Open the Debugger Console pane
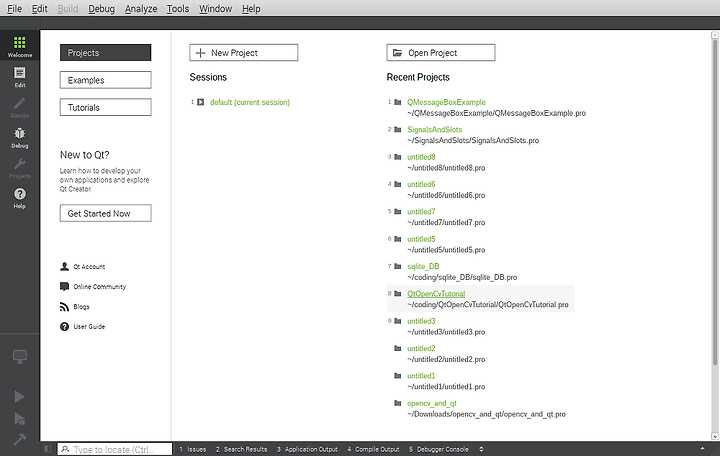Image resolution: width=720 pixels, height=456 pixels. click(x=439, y=449)
